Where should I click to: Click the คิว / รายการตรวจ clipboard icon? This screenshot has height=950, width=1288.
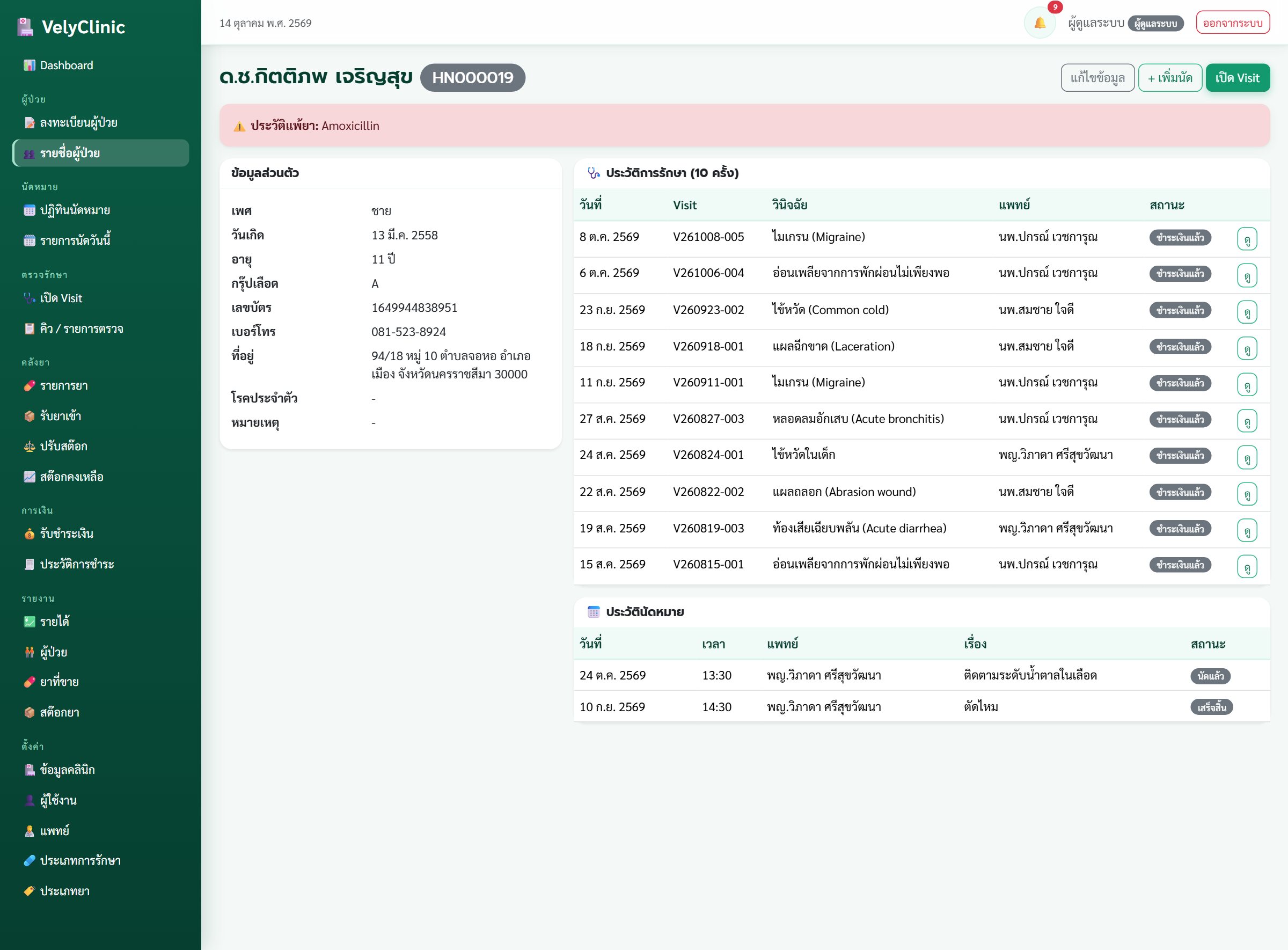[30, 328]
